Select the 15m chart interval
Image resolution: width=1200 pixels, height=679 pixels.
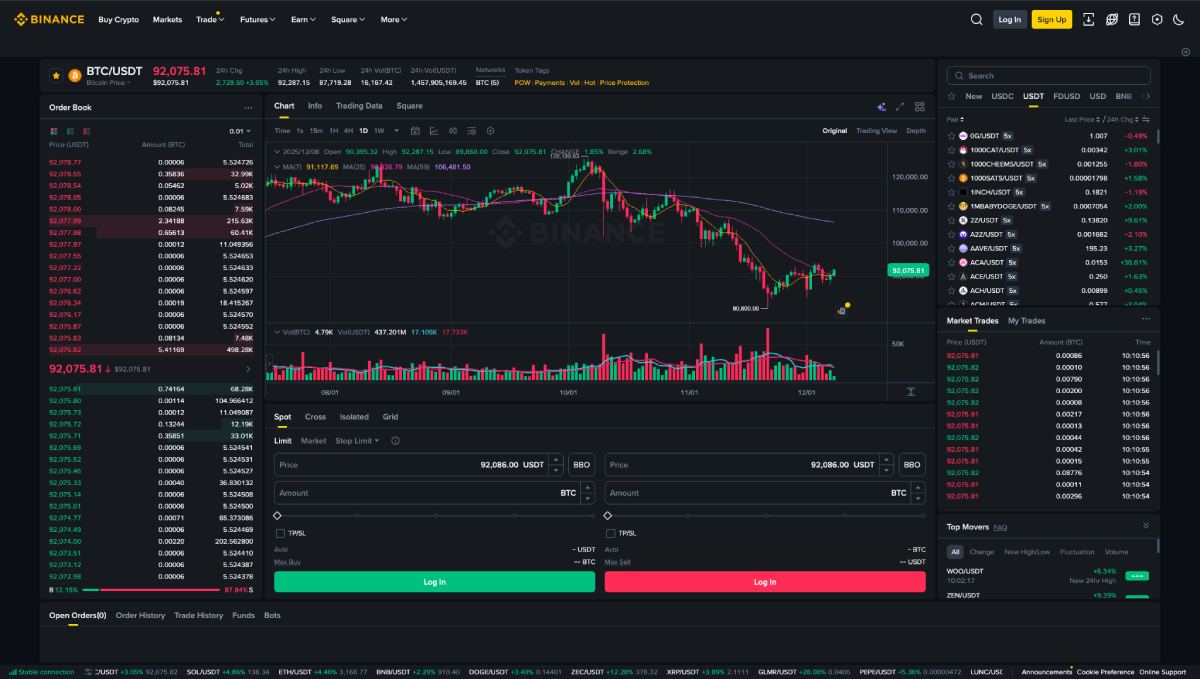(x=316, y=131)
